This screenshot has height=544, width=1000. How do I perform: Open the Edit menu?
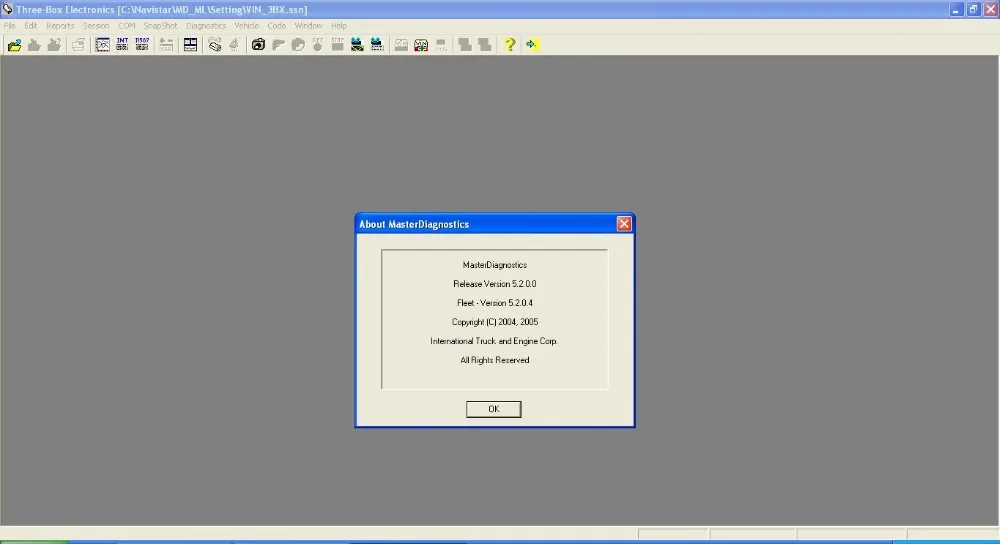(x=31, y=26)
